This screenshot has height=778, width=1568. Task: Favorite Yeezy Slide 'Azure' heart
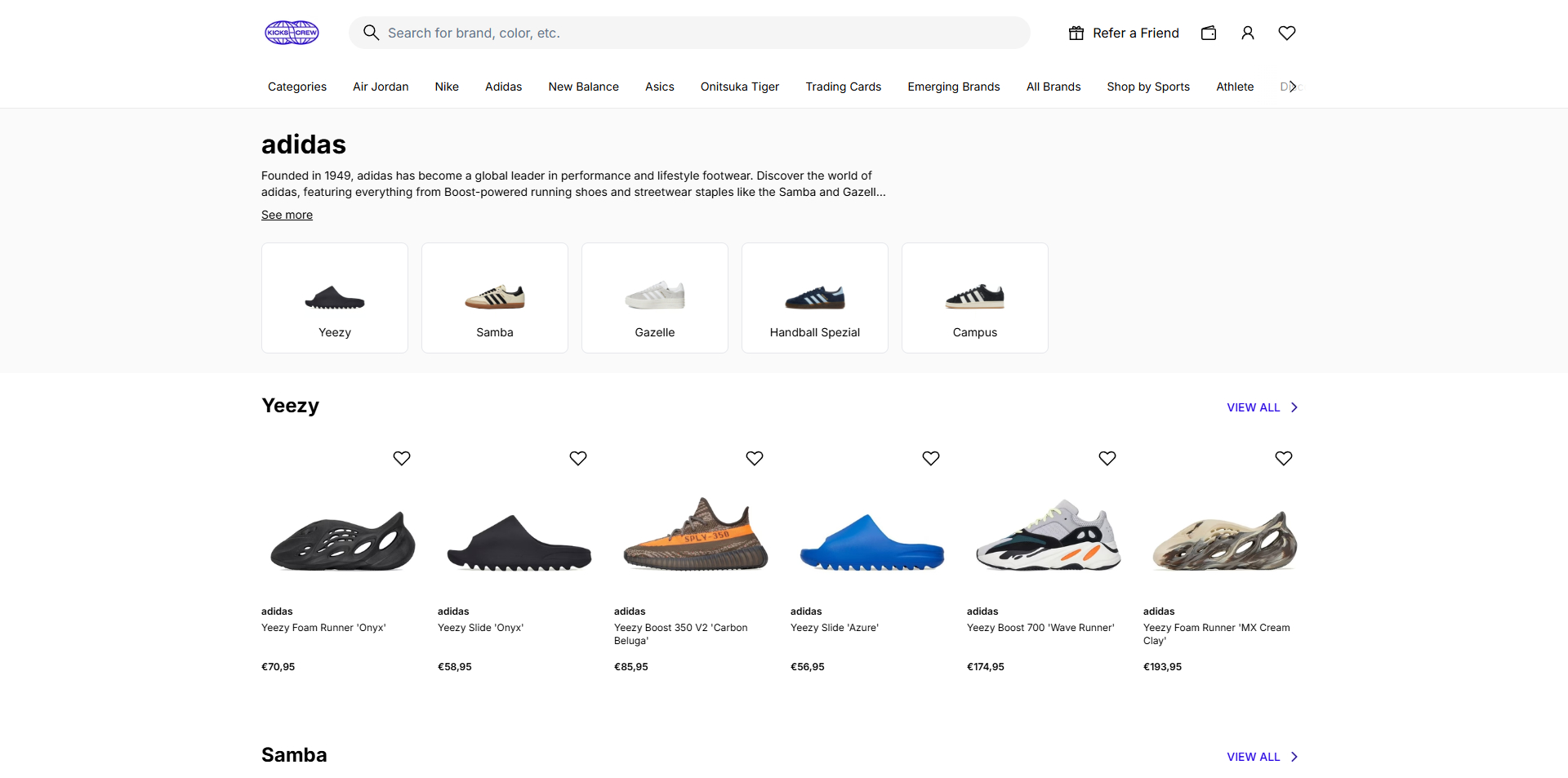931,458
